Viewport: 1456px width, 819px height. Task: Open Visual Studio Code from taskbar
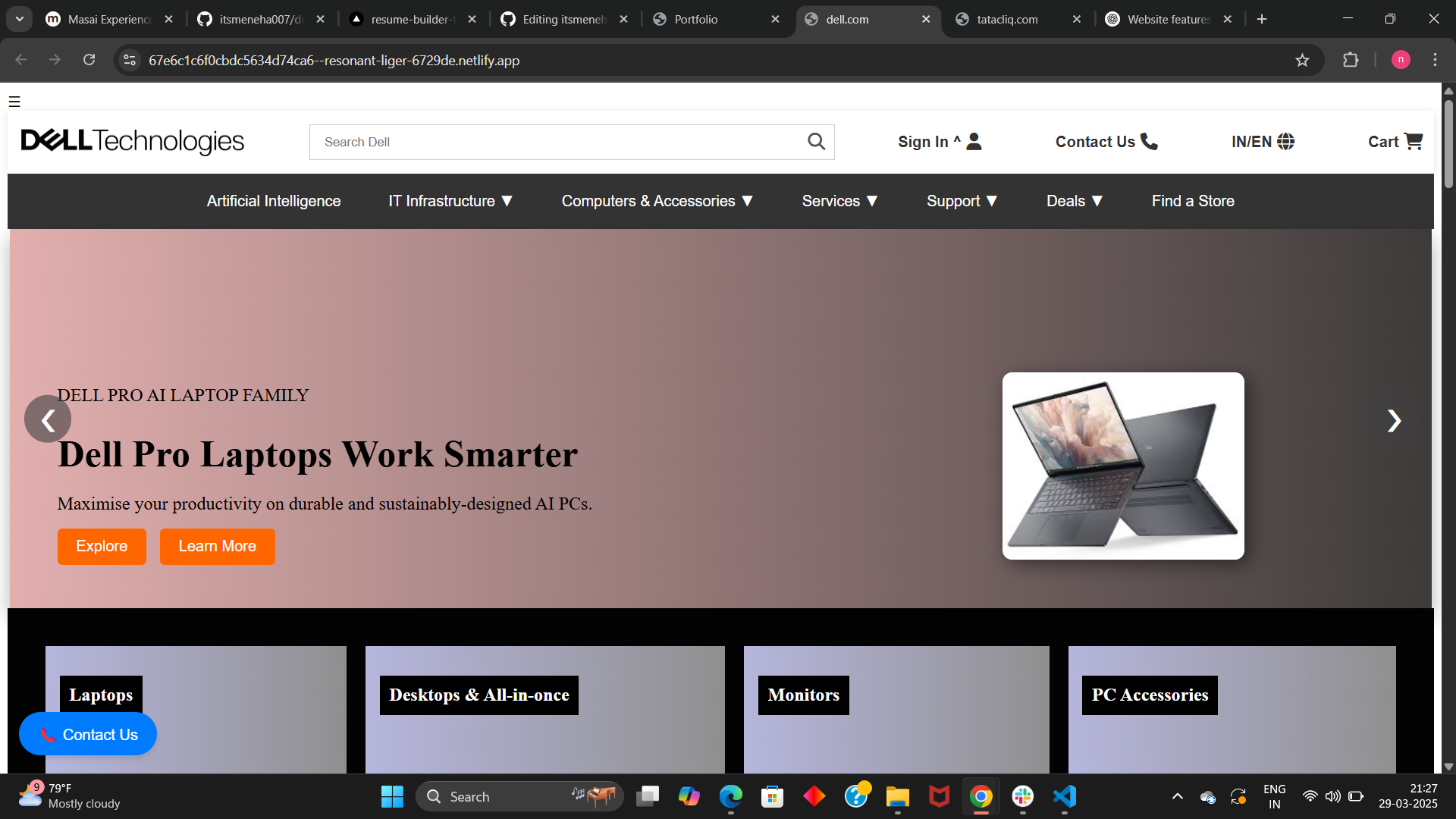point(1065,796)
